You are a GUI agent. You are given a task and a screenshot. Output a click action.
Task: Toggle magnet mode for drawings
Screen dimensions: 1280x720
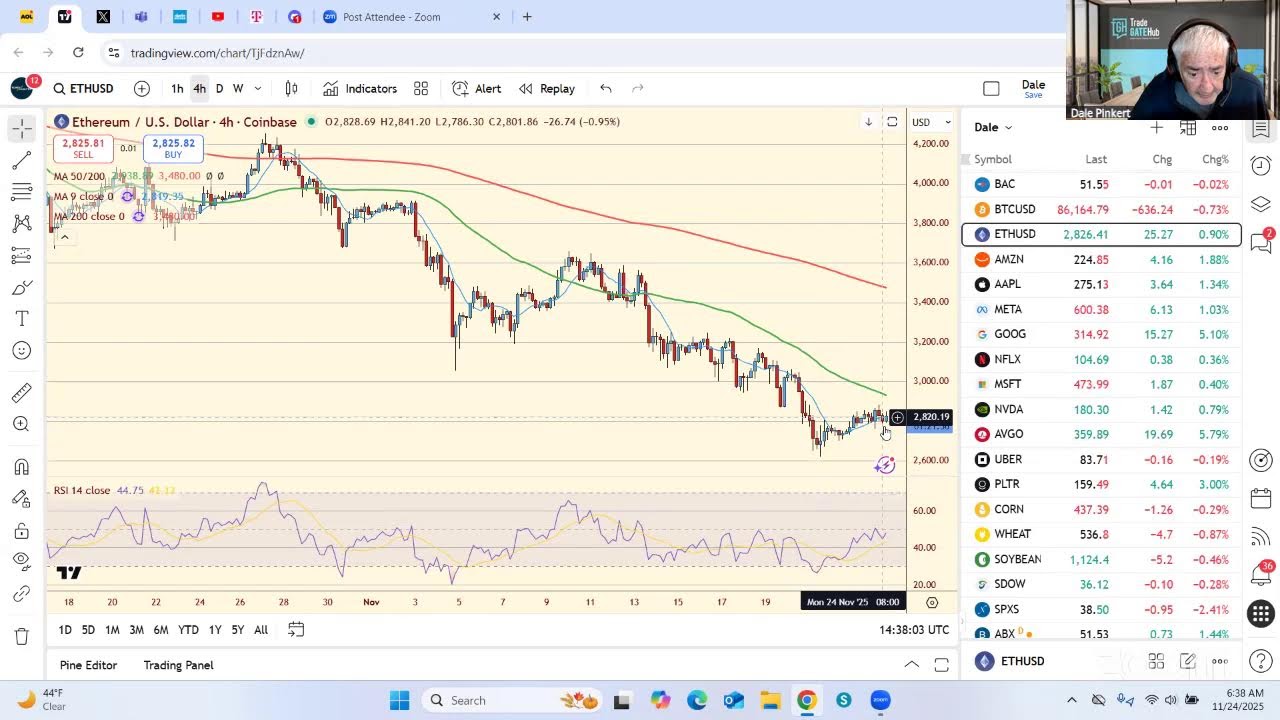click(x=22, y=467)
